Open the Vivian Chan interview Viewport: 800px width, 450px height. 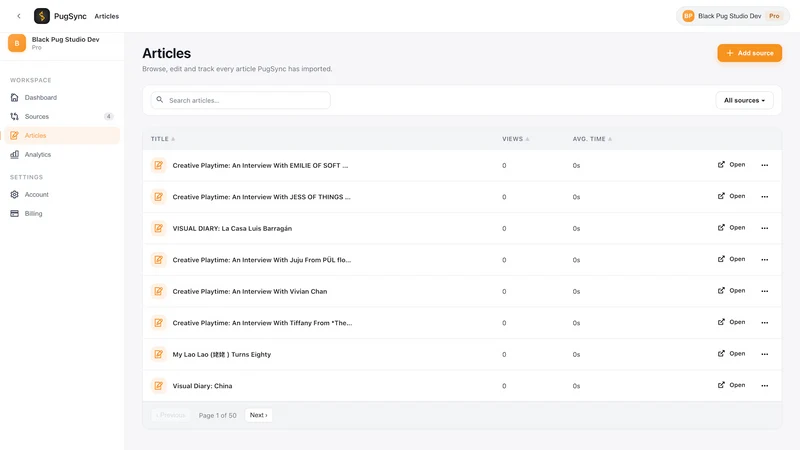click(732, 291)
